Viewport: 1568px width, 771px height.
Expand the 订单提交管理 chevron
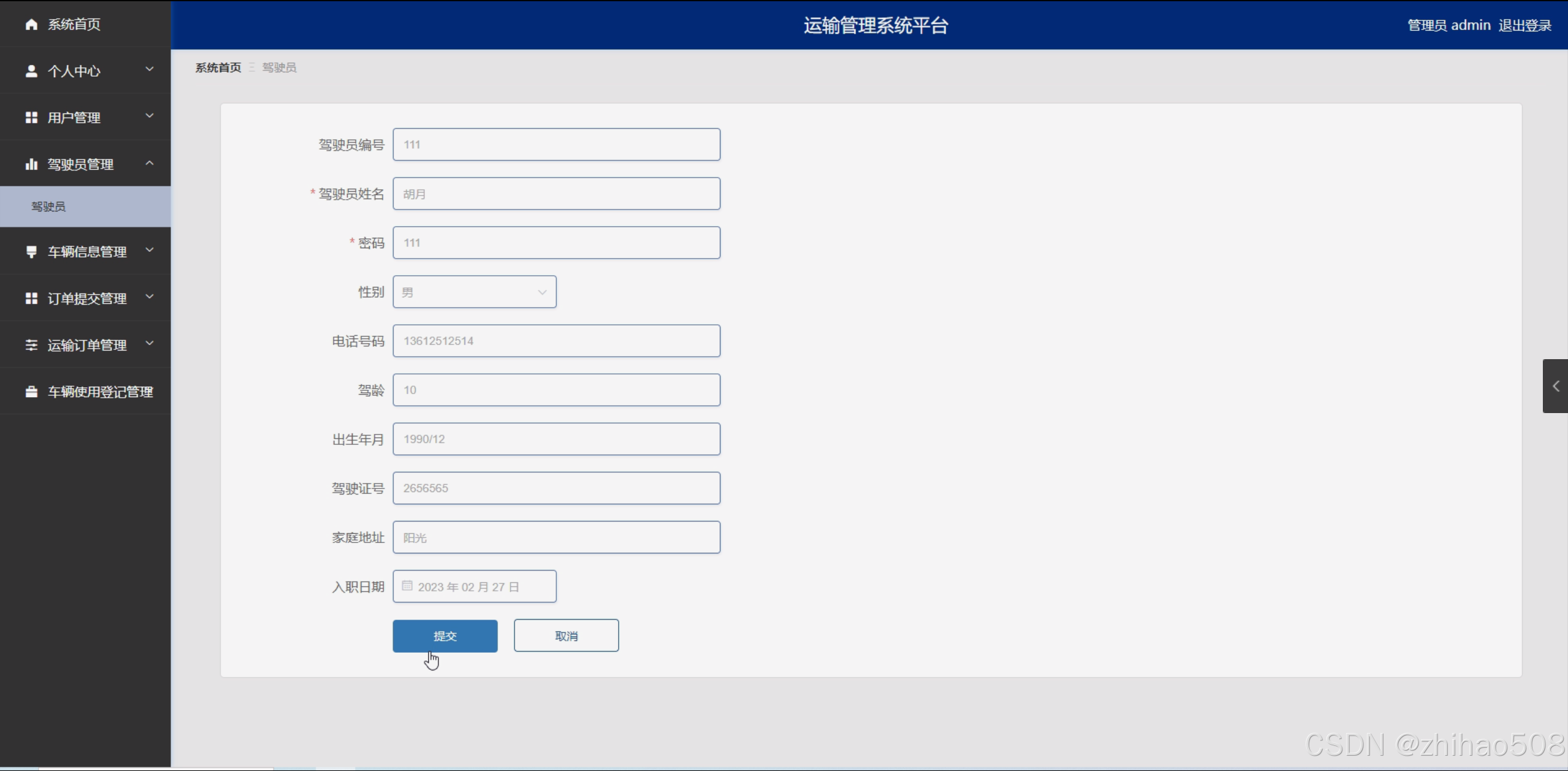coord(150,297)
